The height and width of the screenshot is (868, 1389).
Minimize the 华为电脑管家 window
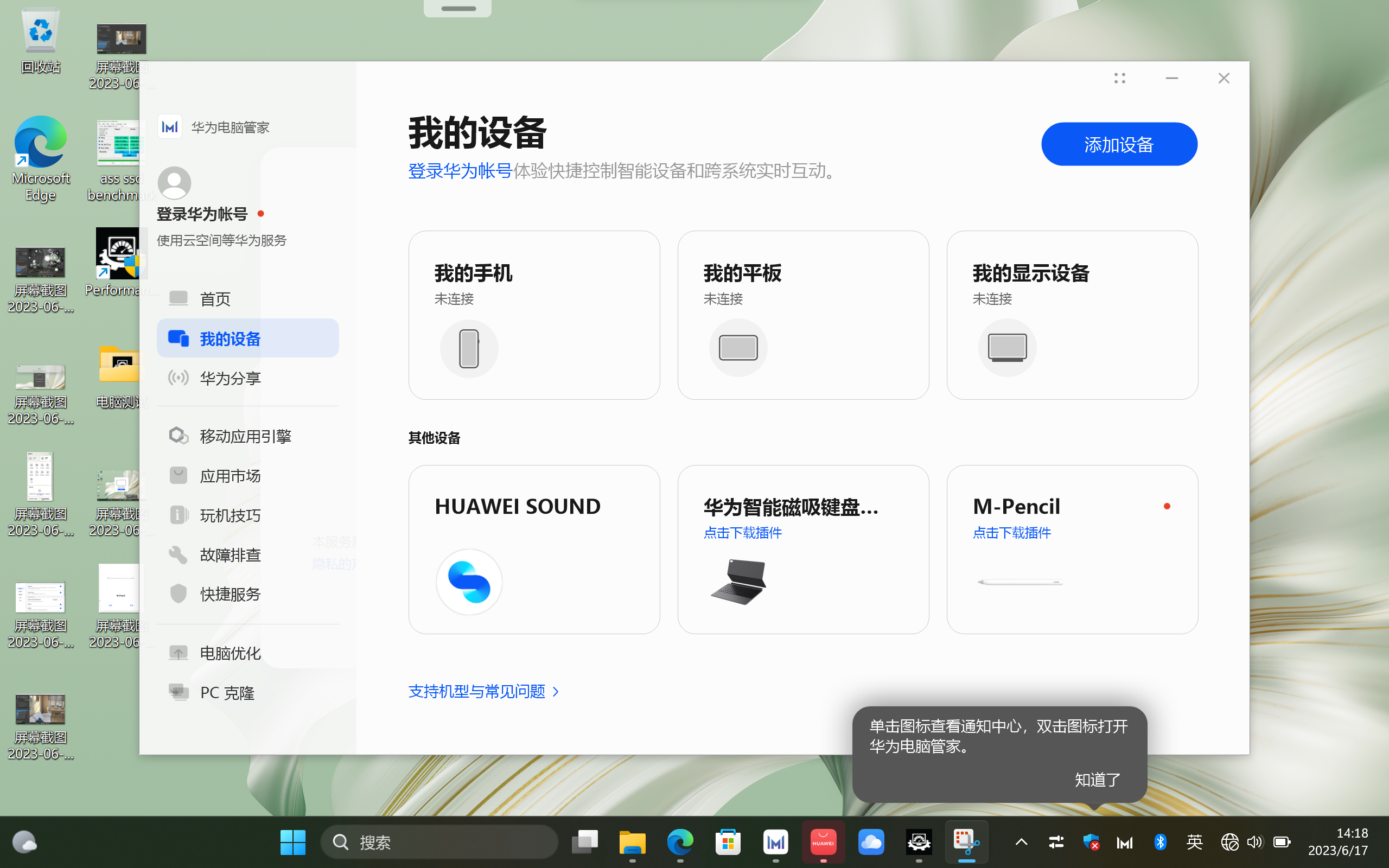coord(1172,78)
